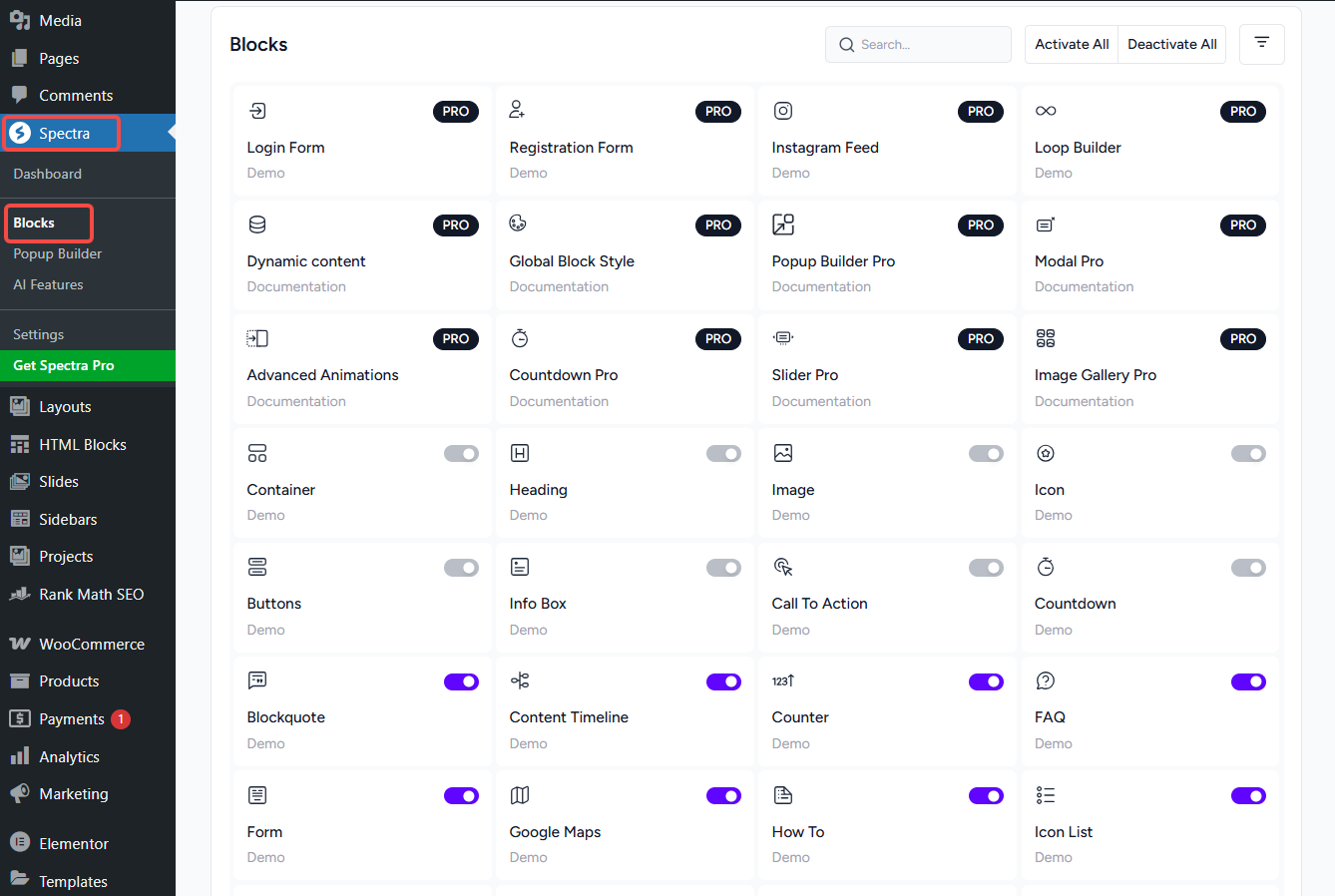This screenshot has width=1335, height=896.
Task: Disable the Blockquote block toggle
Action: click(461, 681)
